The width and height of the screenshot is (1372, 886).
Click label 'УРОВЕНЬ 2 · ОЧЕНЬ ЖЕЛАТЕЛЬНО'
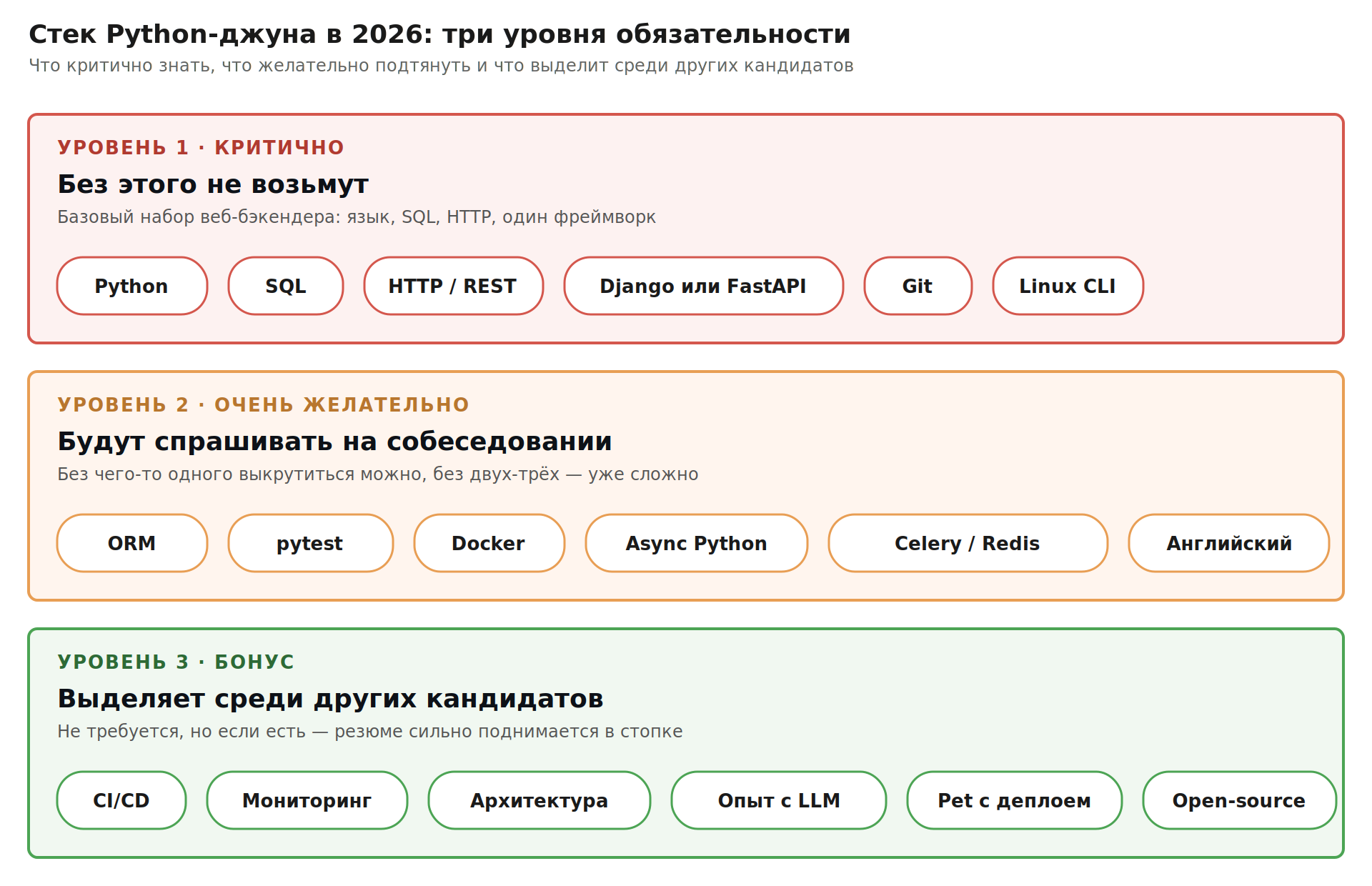tap(263, 404)
